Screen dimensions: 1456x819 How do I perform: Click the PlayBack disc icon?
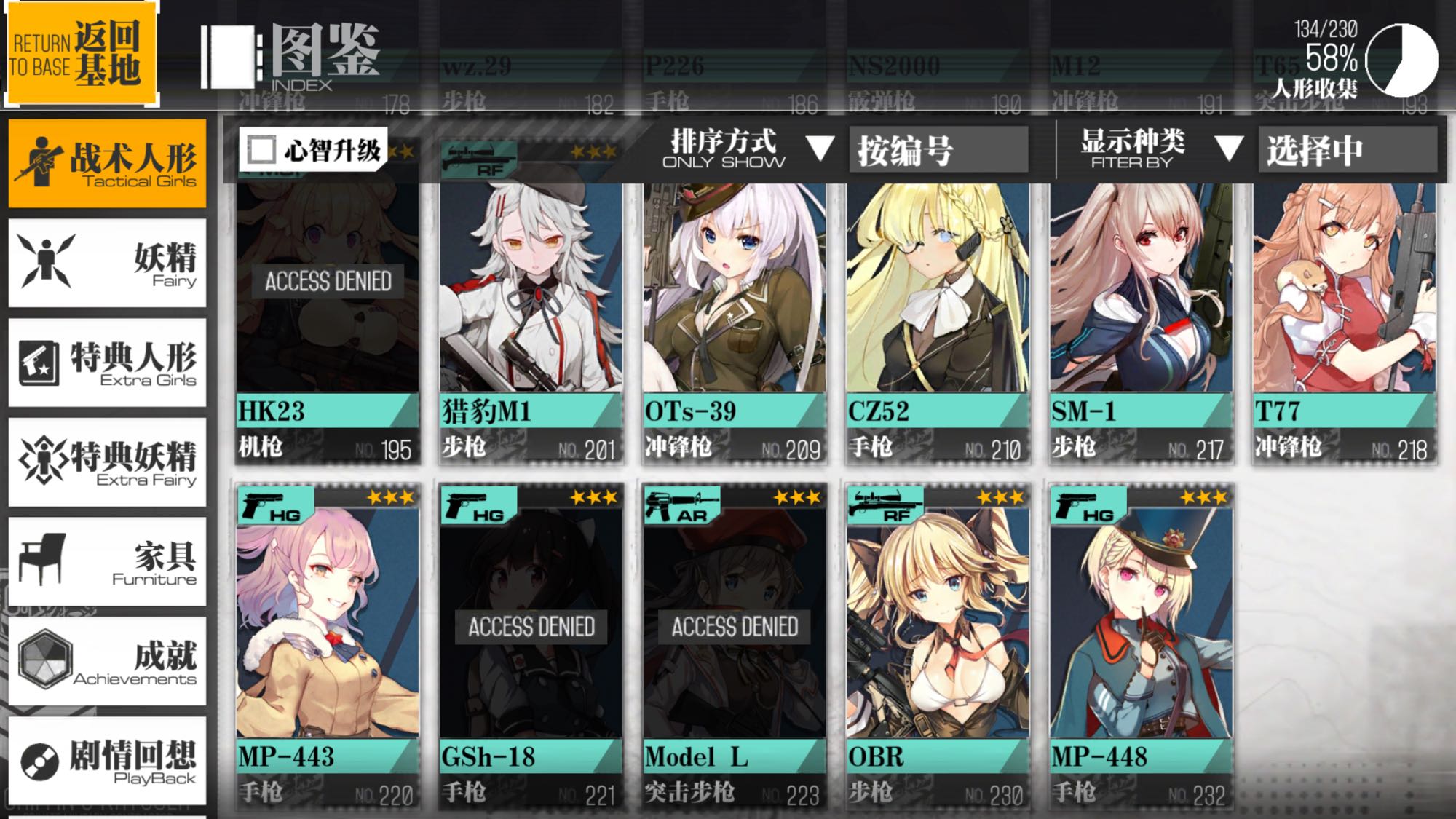[39, 761]
